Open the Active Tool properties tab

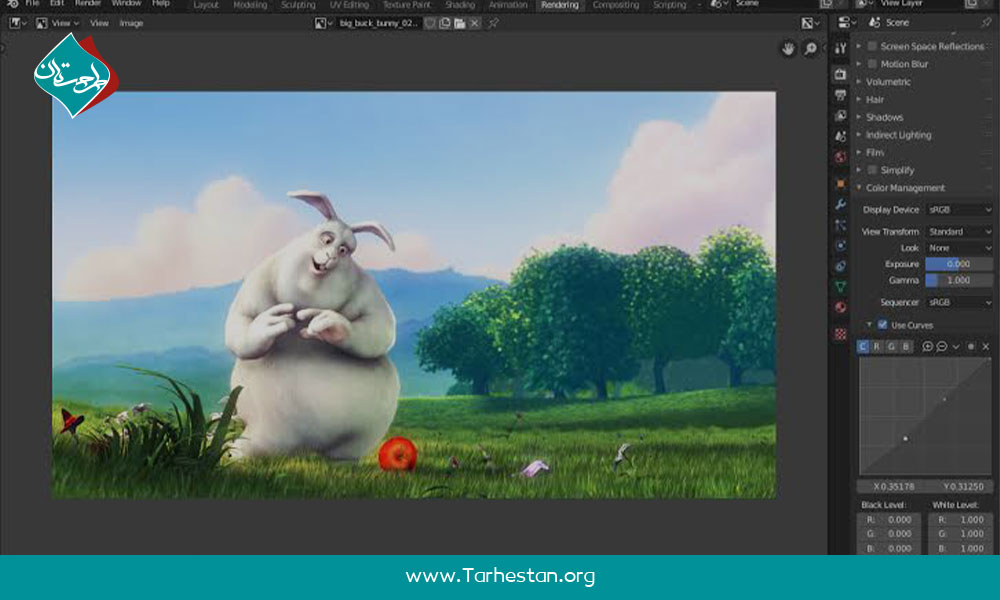click(x=841, y=48)
